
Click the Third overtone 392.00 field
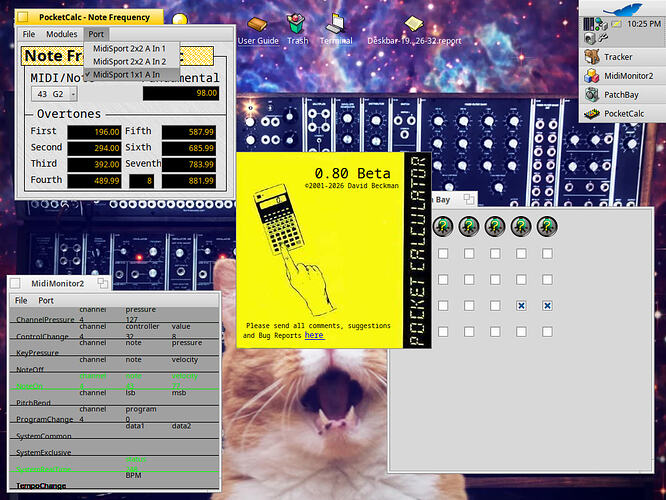pos(94,164)
